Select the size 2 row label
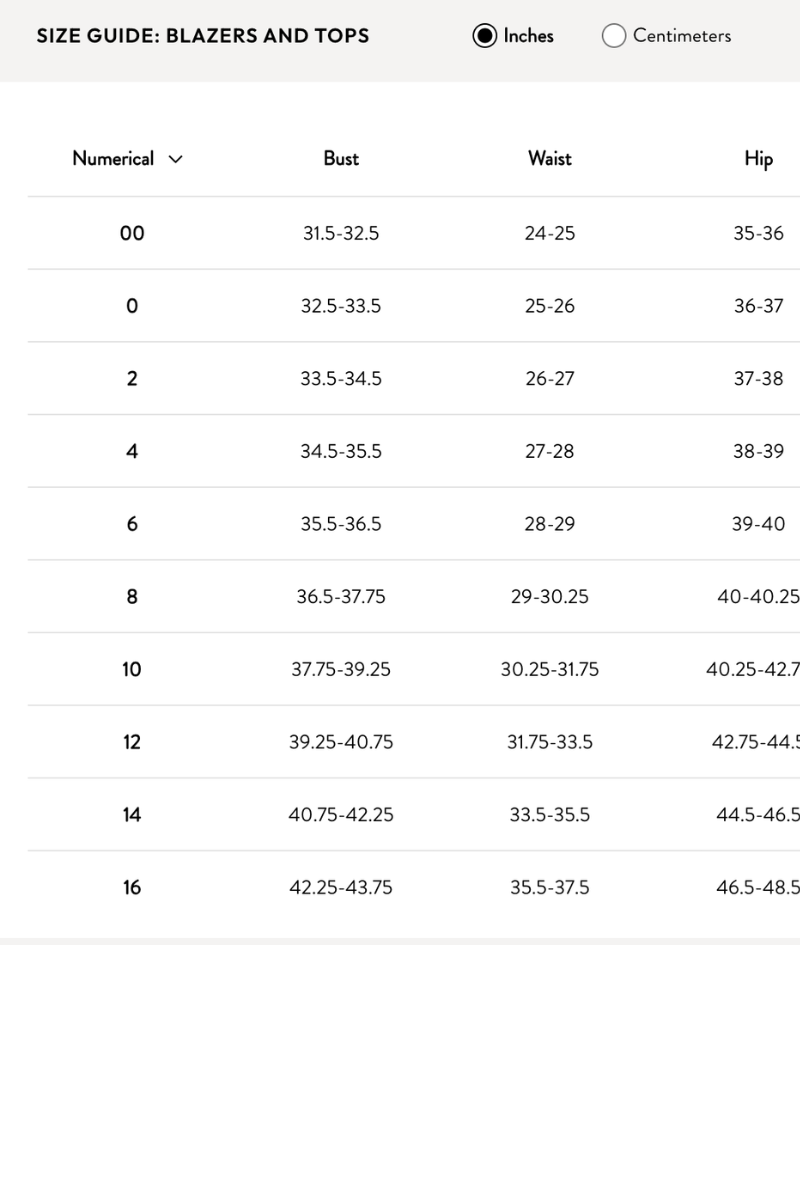This screenshot has width=800, height=1200. click(132, 379)
